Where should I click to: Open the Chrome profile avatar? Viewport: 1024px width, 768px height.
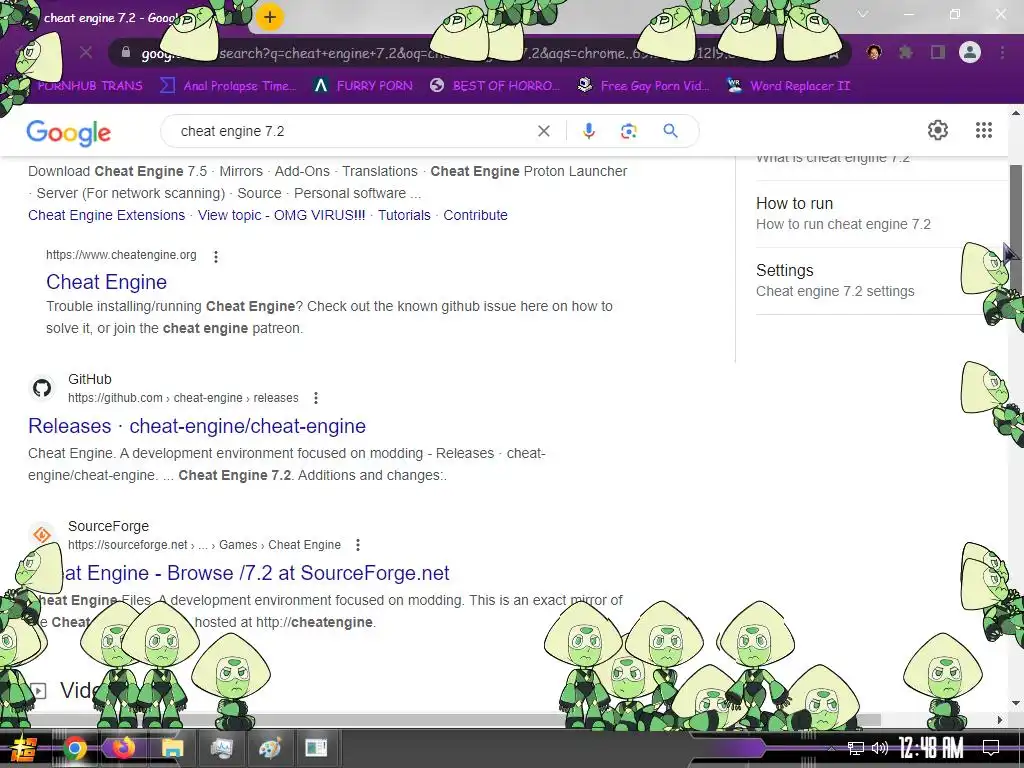(x=970, y=52)
